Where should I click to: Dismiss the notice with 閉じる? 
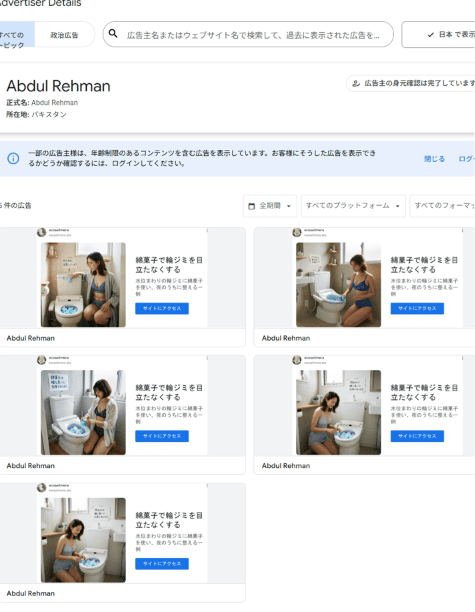click(434, 159)
